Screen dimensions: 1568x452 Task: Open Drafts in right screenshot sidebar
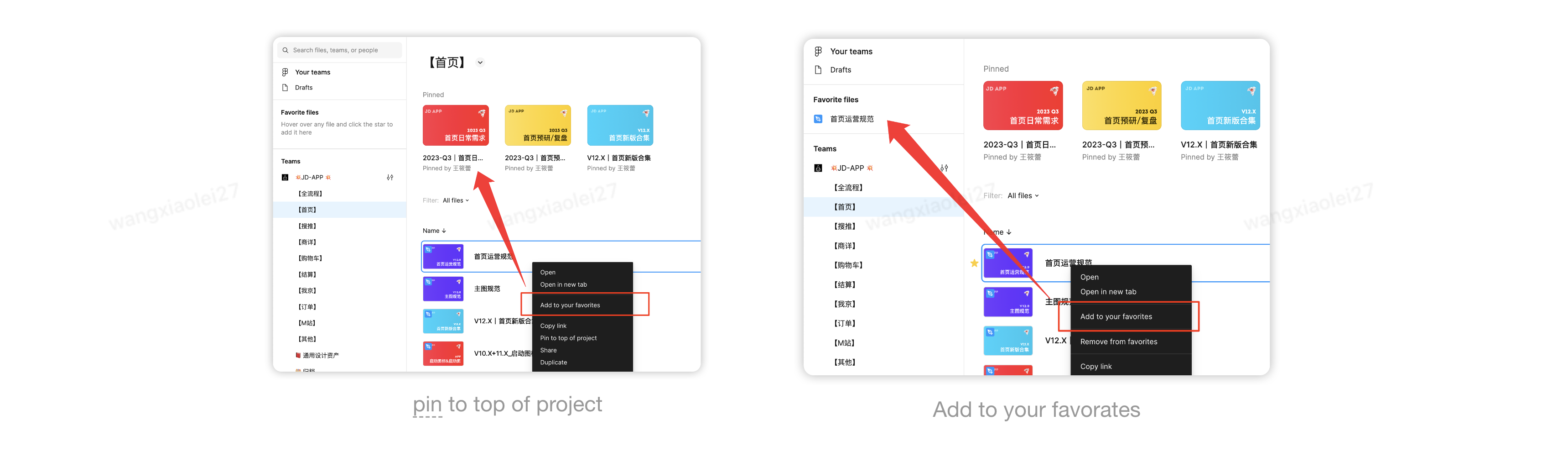(x=841, y=70)
